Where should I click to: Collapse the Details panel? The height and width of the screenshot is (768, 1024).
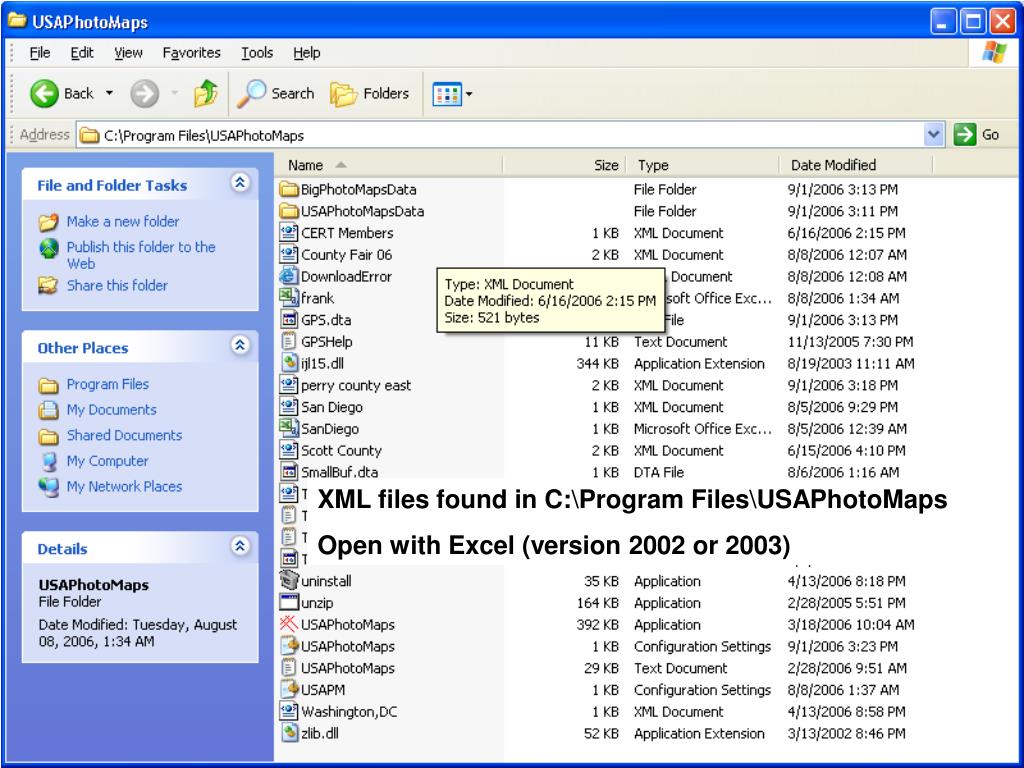pyautogui.click(x=239, y=548)
